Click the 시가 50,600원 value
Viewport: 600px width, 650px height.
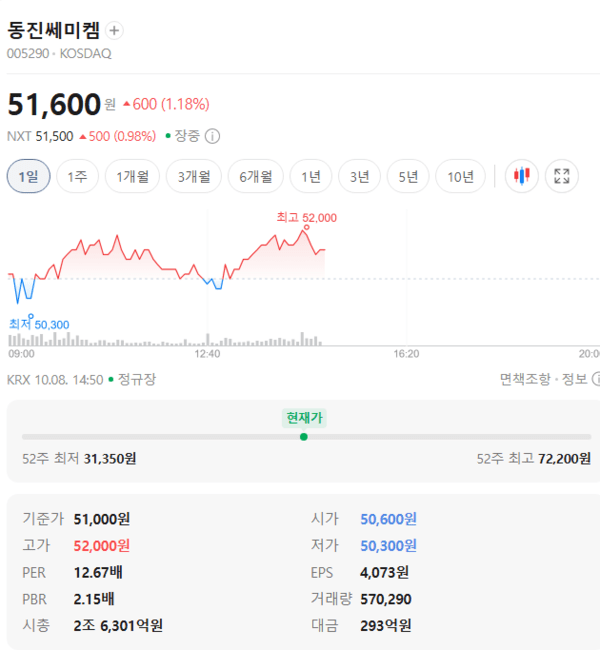tap(389, 519)
